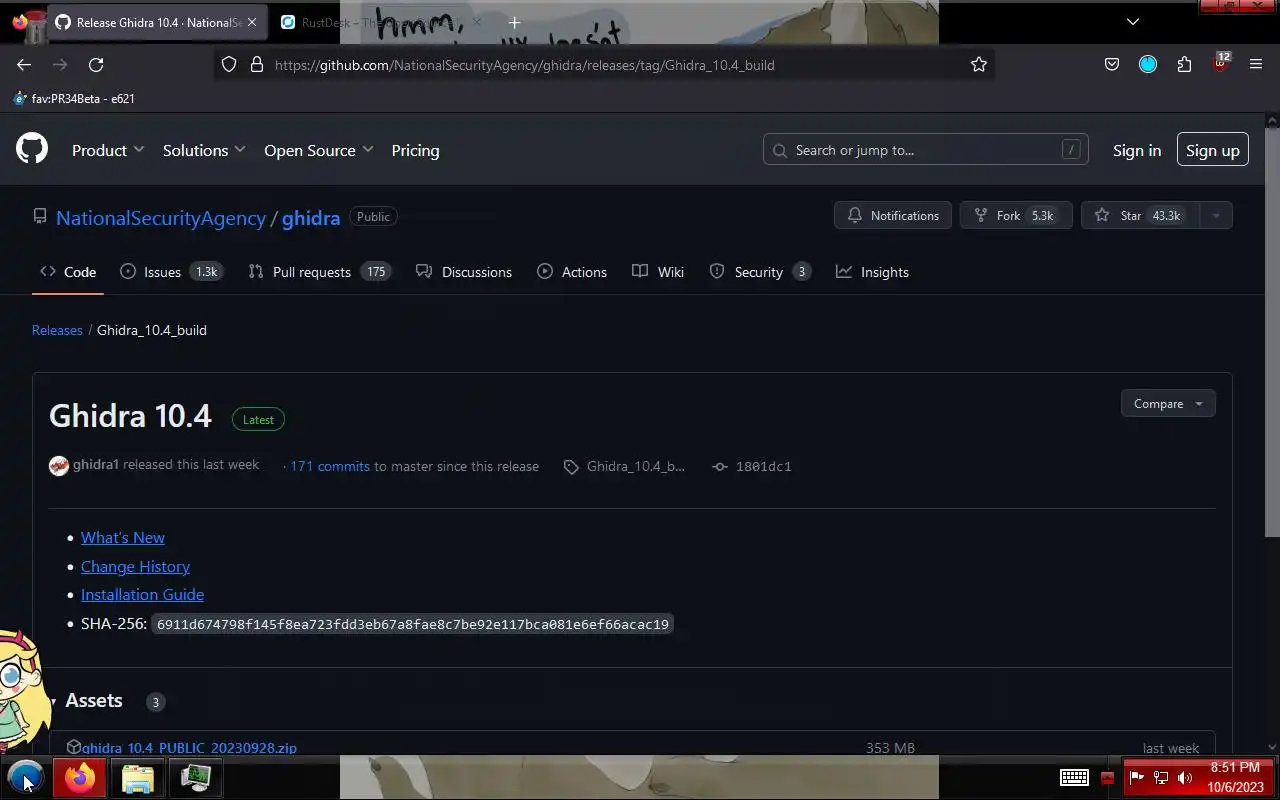
Task: List all tabs dropdown arrow
Action: pos(1133,22)
